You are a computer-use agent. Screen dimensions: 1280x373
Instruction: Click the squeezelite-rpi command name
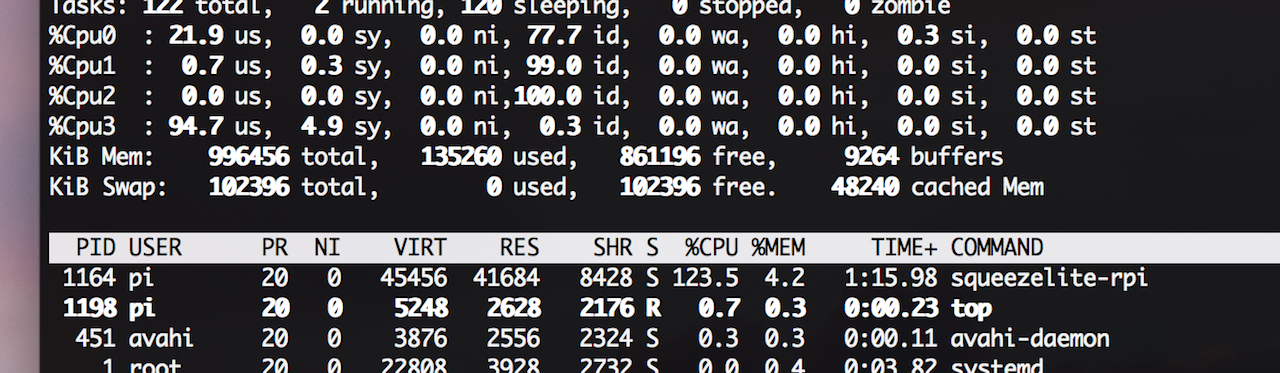[x=1049, y=278]
